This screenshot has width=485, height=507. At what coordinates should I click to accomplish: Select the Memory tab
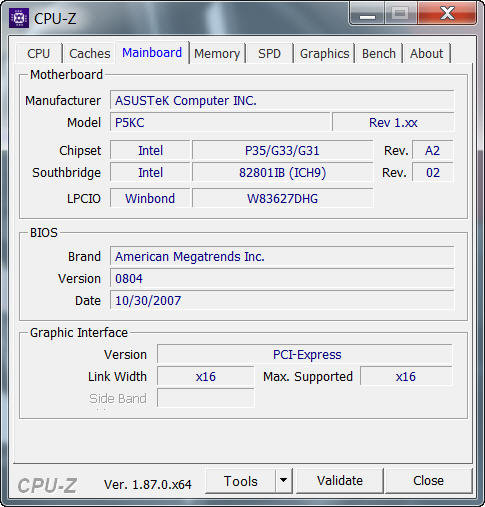click(217, 53)
